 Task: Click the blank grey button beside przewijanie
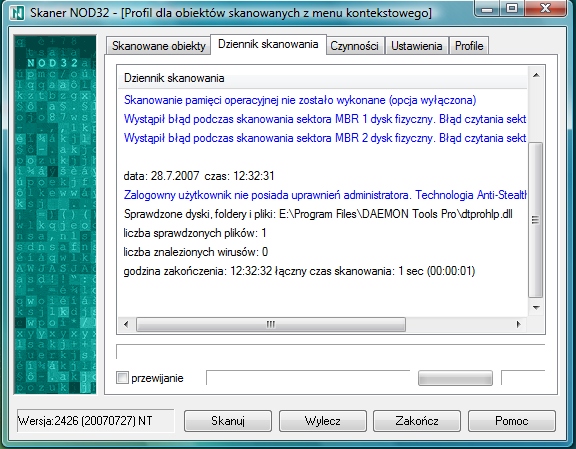455,378
